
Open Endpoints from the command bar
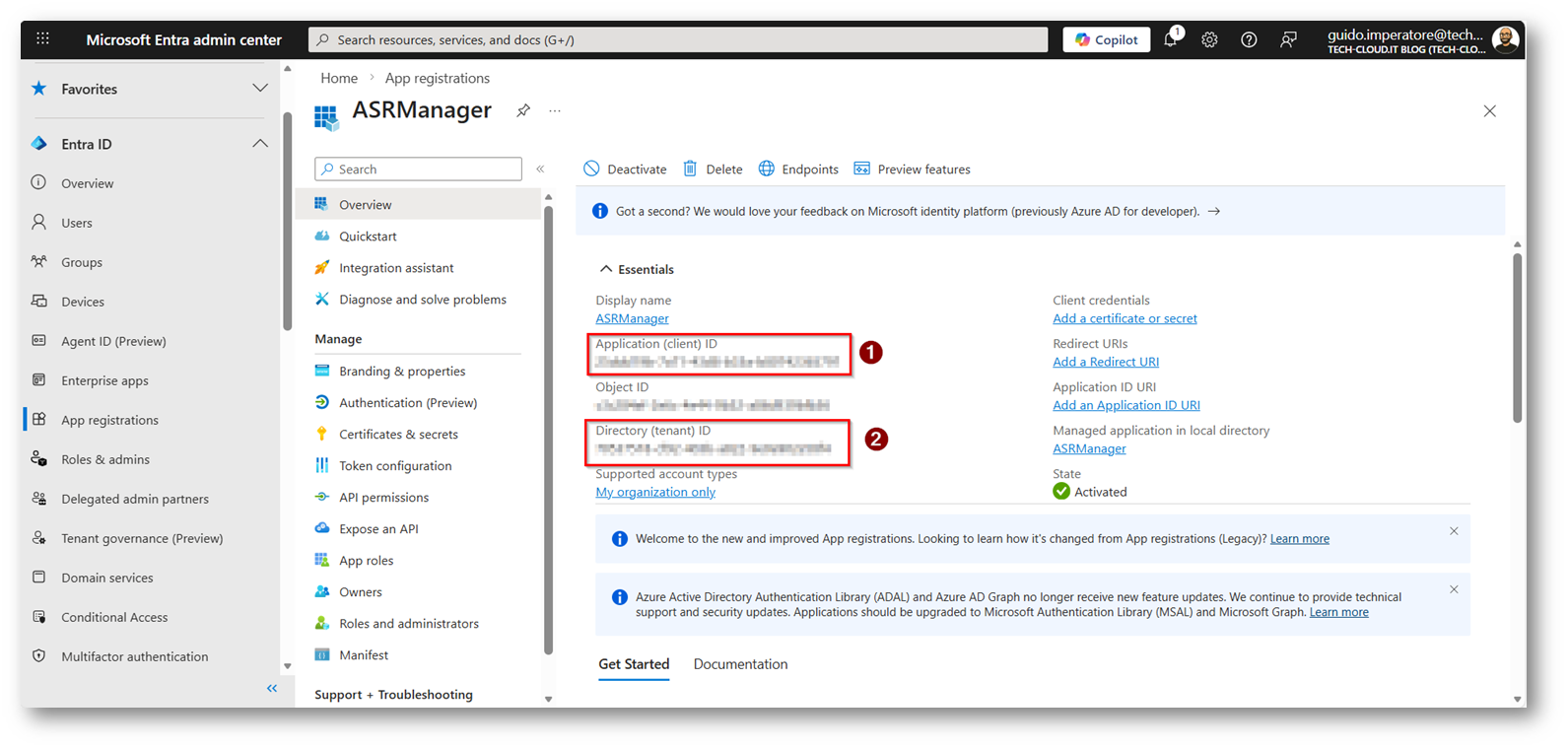click(798, 170)
